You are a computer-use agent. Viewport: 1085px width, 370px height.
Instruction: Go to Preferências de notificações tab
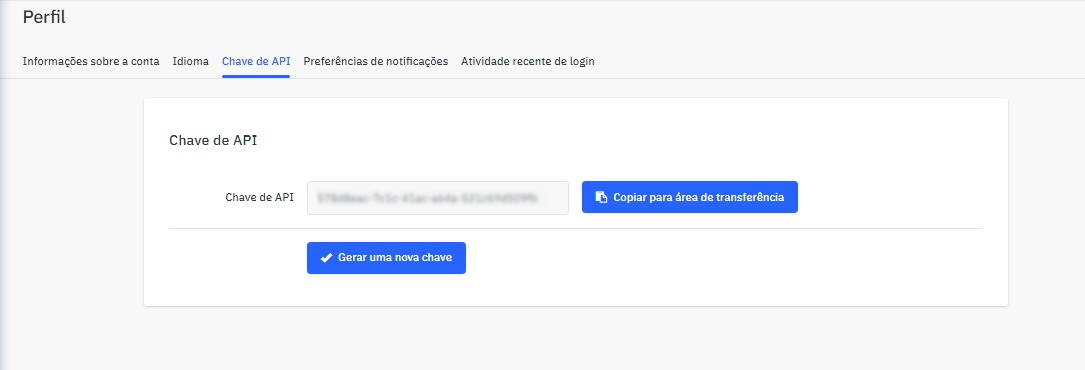[376, 61]
